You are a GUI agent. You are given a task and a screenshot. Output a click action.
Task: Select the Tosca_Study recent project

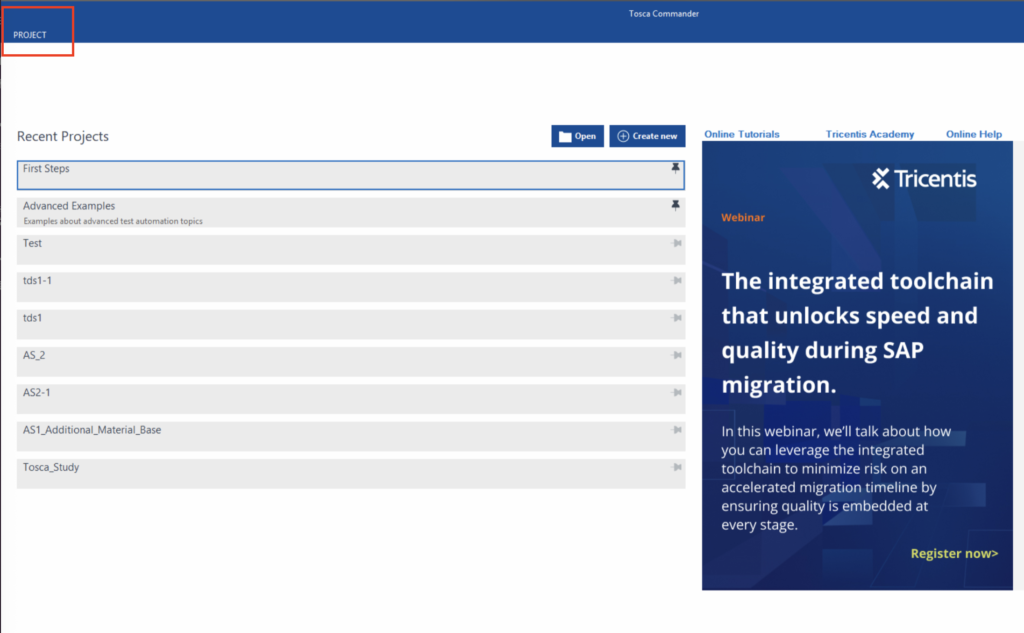(351, 473)
